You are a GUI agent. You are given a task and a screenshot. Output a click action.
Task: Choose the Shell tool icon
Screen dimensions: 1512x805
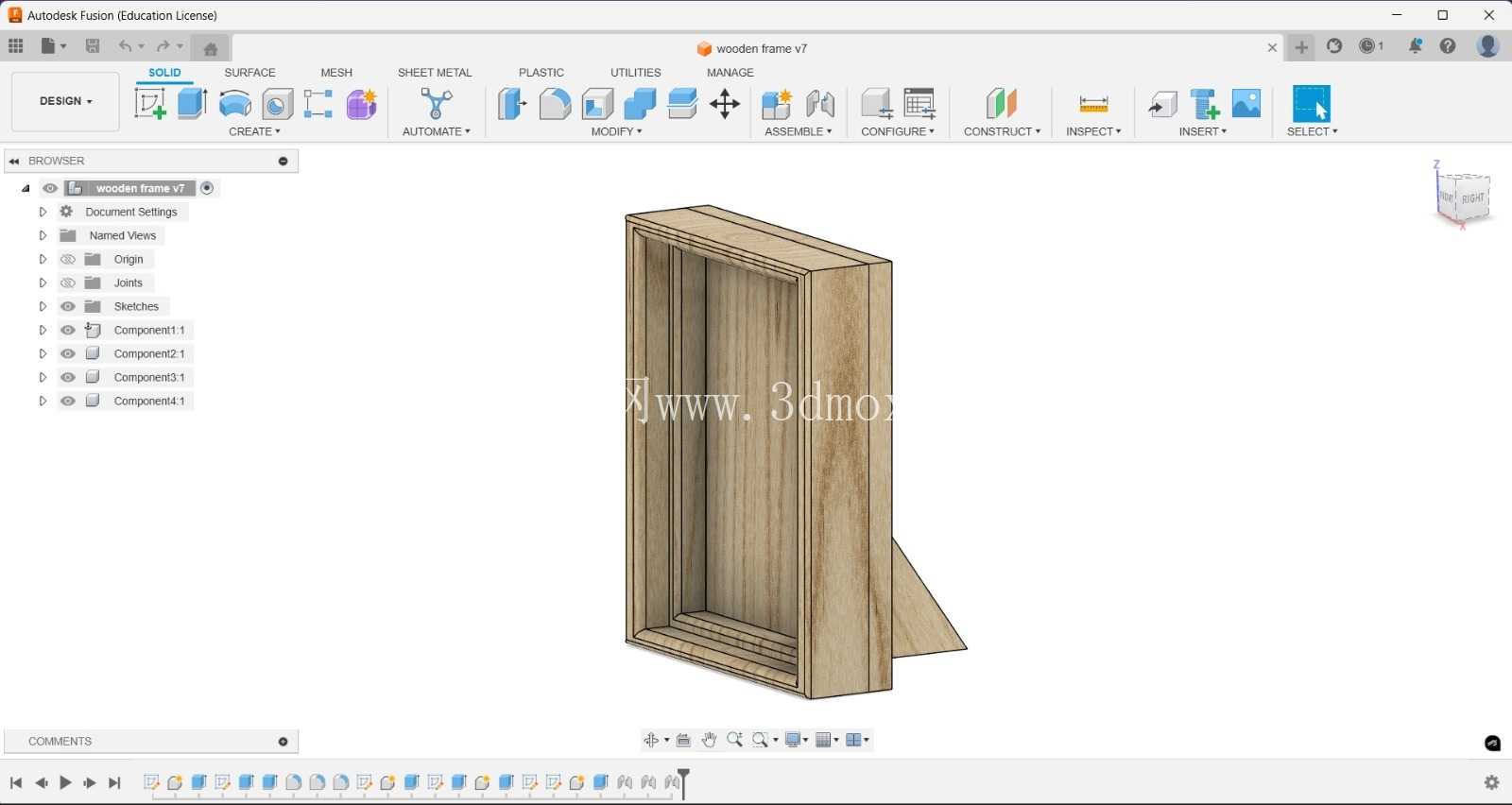coord(597,104)
